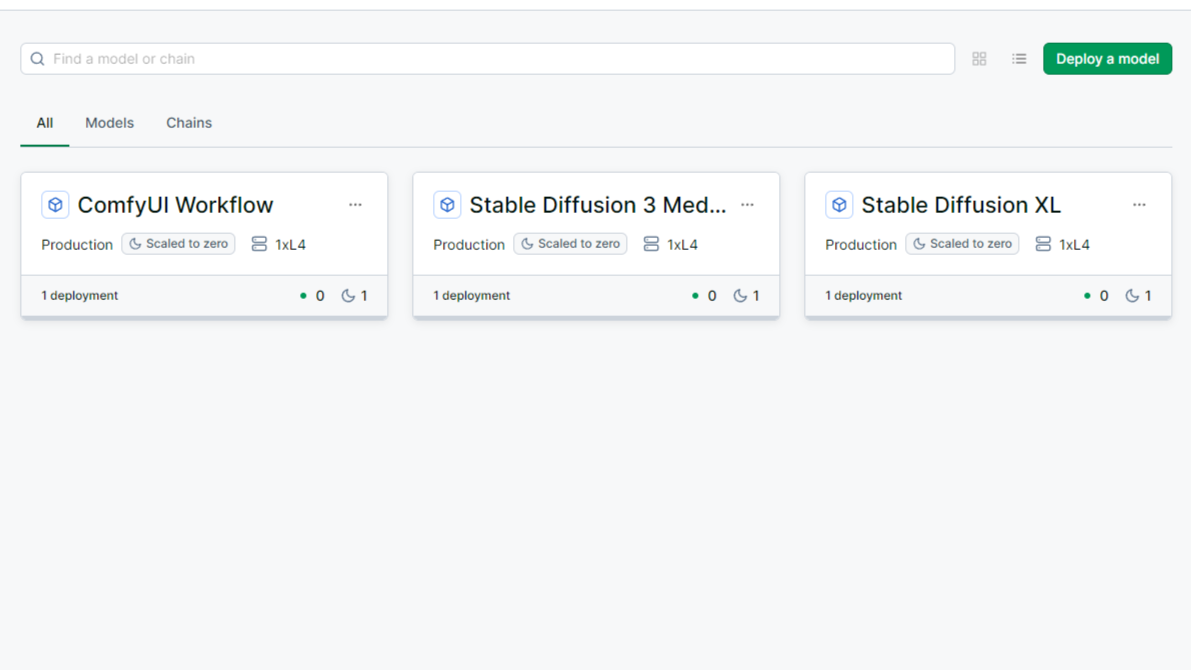Click Stable Diffusion 3 Med green dot indicator

click(695, 295)
